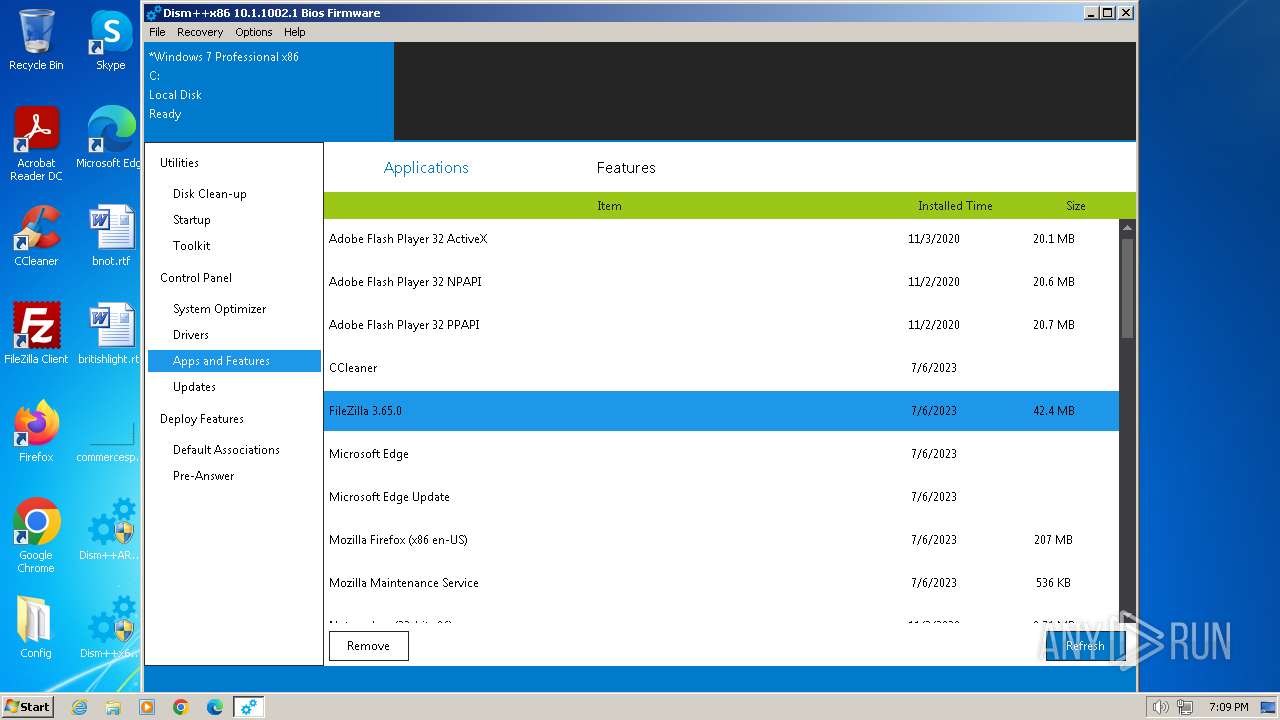Screen dimensions: 1280x720
Task: Click the Windows Start button
Action: coord(28,706)
